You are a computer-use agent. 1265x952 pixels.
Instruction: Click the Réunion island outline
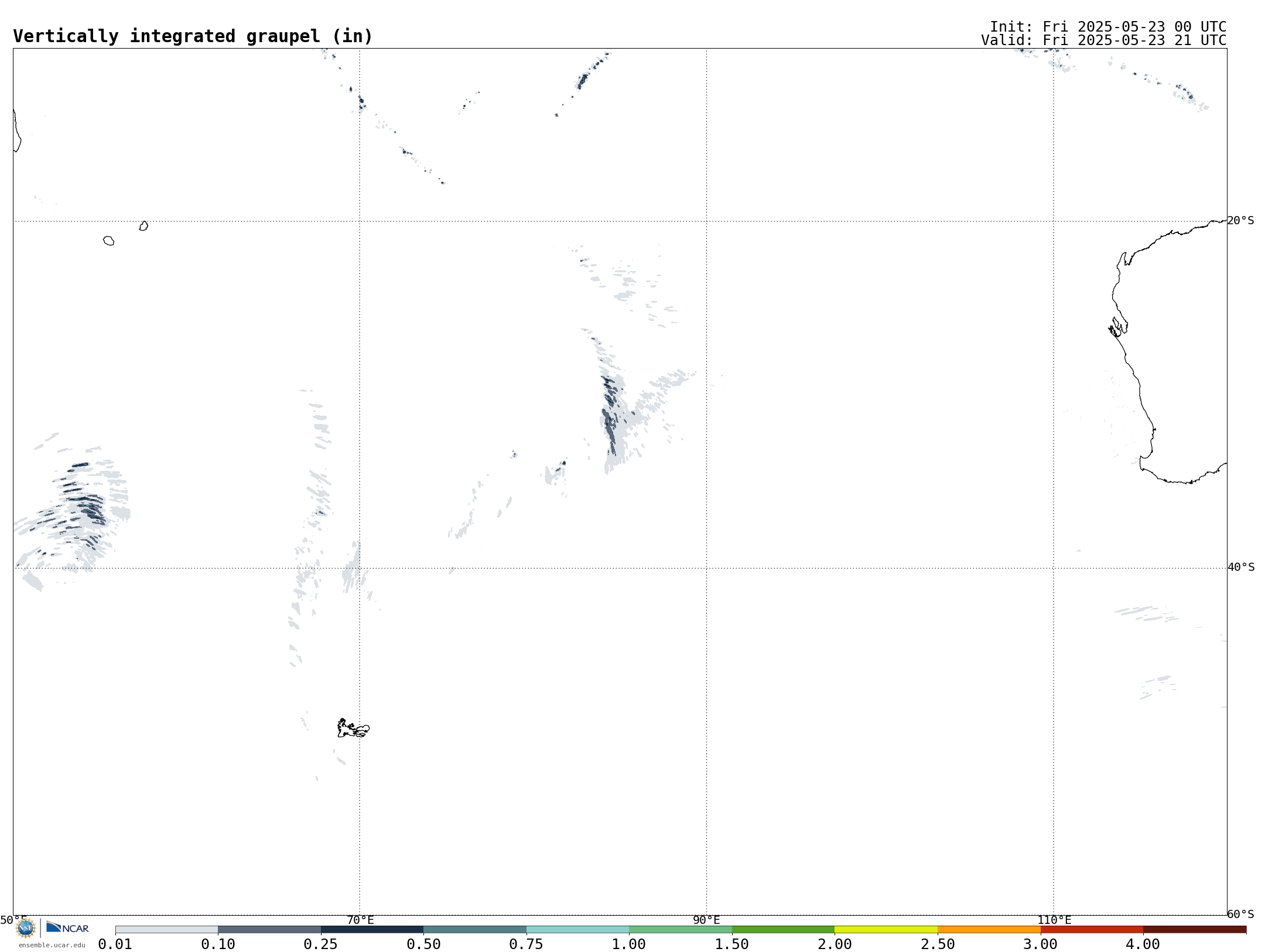pyautogui.click(x=109, y=241)
